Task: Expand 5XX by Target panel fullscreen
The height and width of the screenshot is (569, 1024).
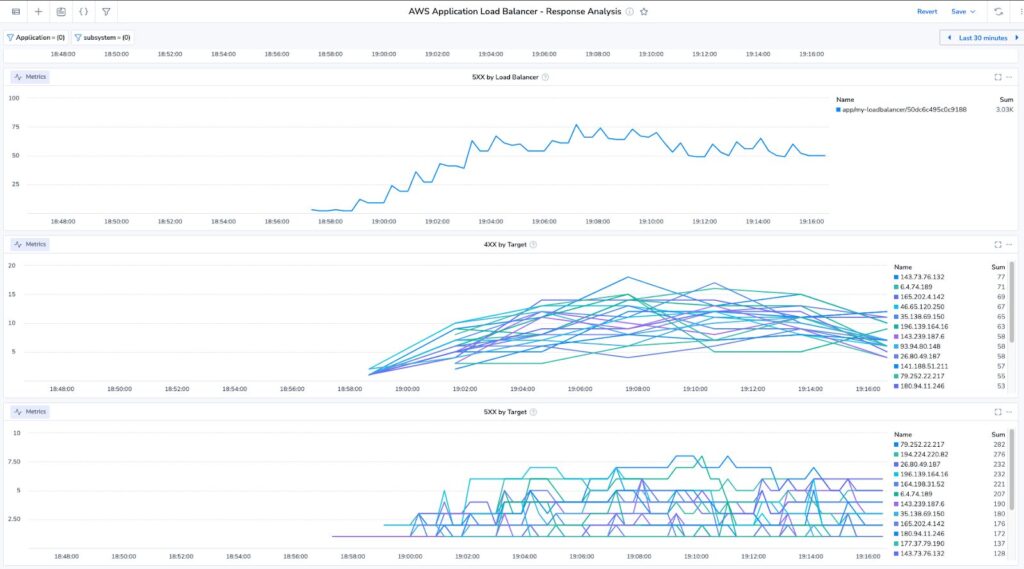Action: [x=998, y=412]
